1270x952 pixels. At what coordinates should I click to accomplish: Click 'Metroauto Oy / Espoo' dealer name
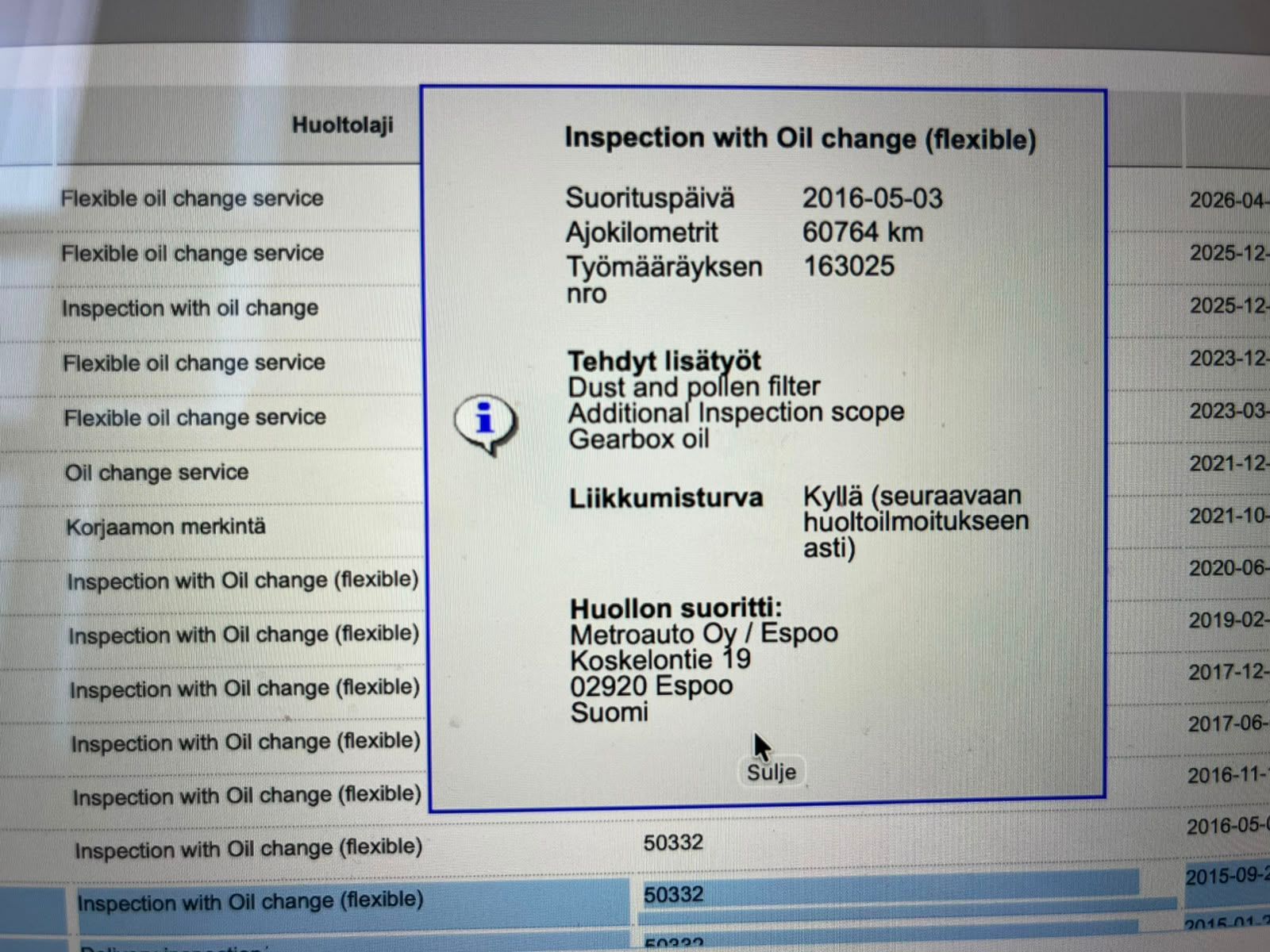click(x=704, y=634)
